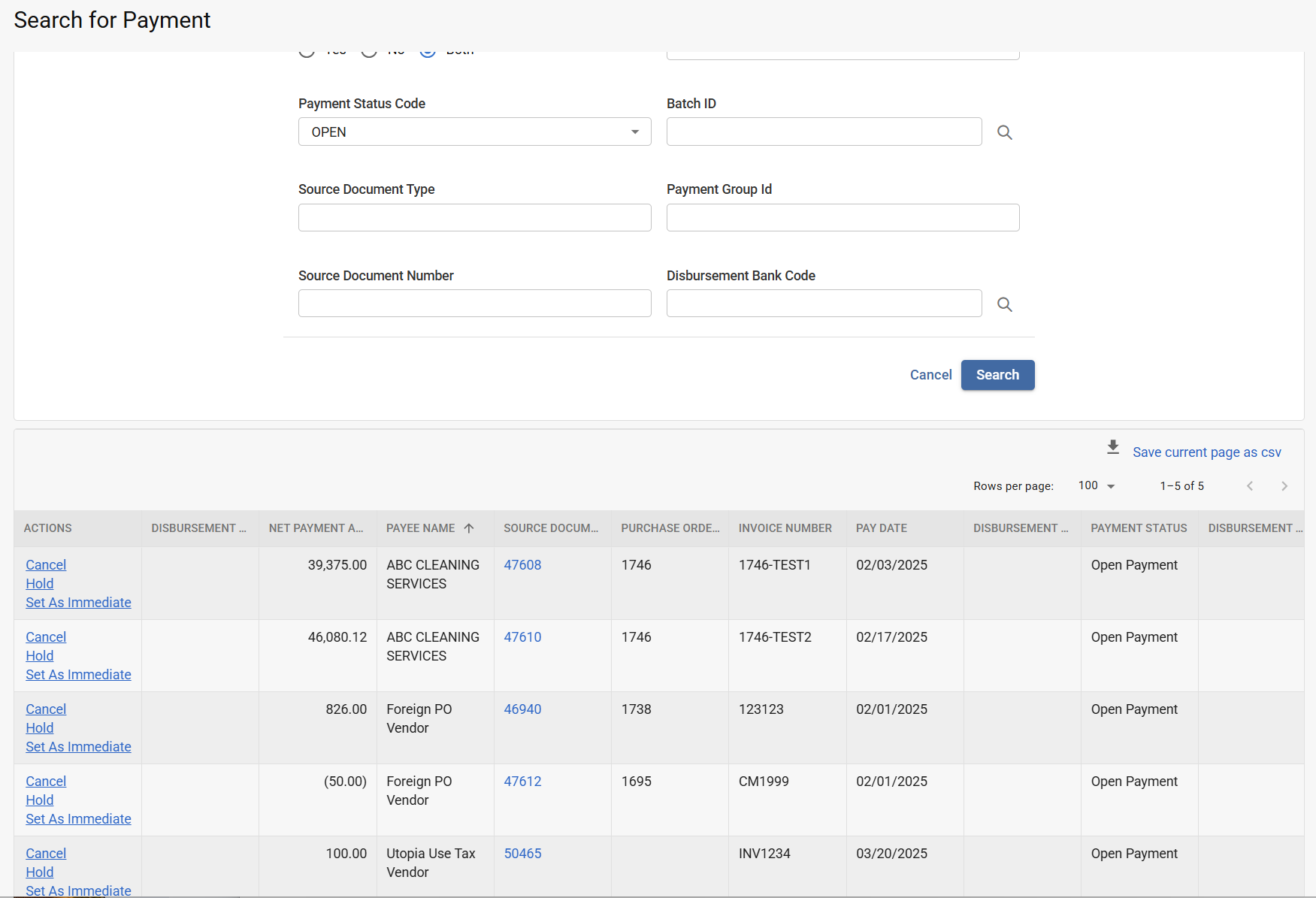Click the Batch ID lookup magnifier icon
1316x898 pixels.
coord(1004,132)
